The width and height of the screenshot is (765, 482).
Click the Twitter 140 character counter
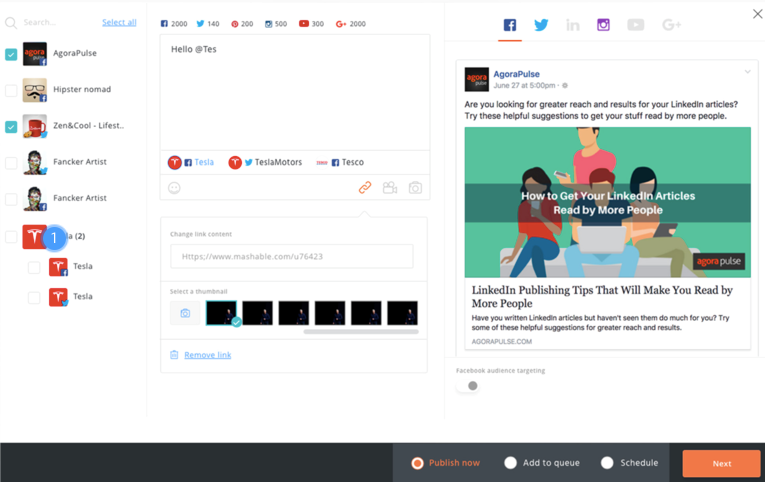pyautogui.click(x=208, y=23)
